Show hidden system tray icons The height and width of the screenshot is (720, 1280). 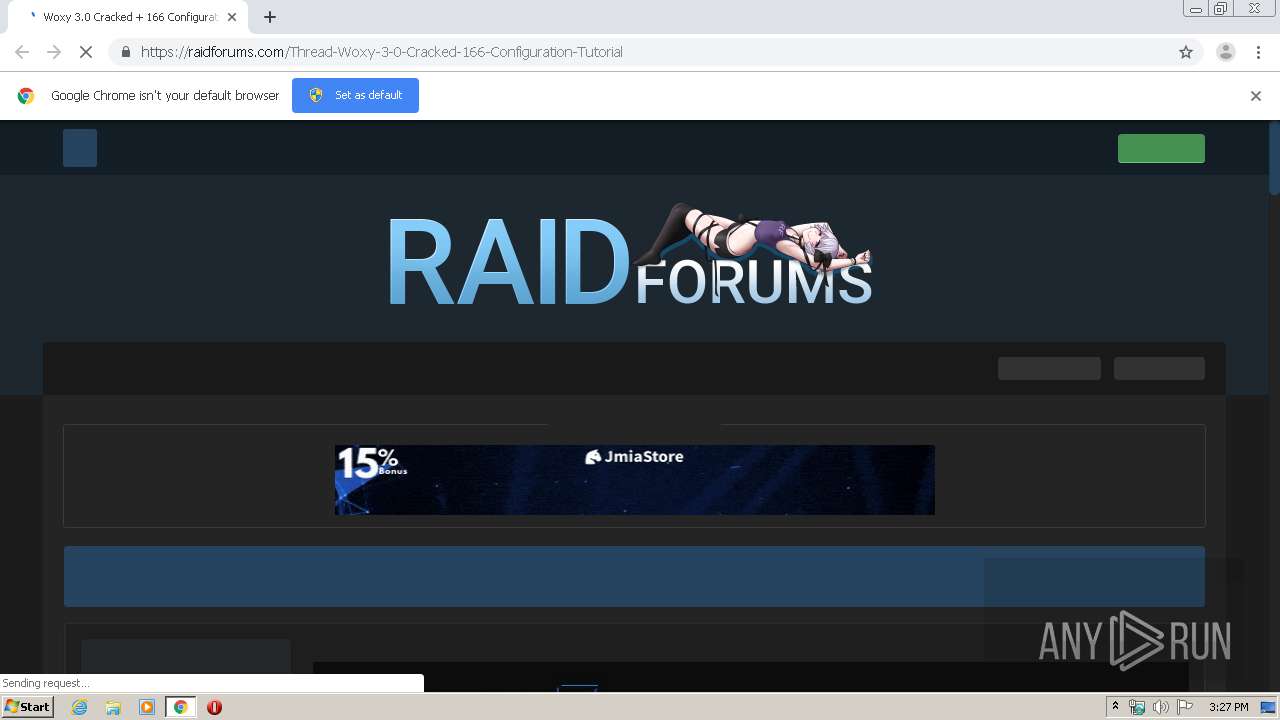1115,707
